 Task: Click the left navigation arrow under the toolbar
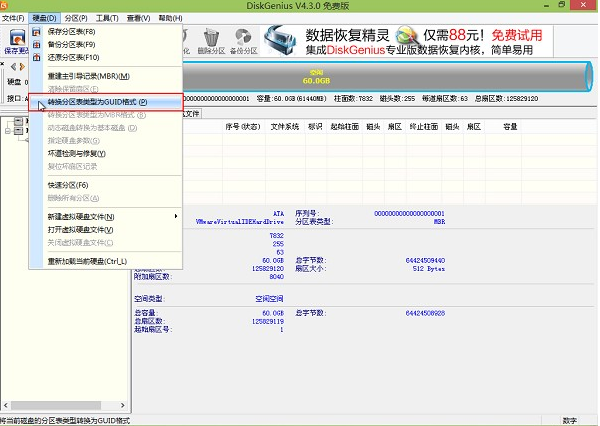coord(13,67)
